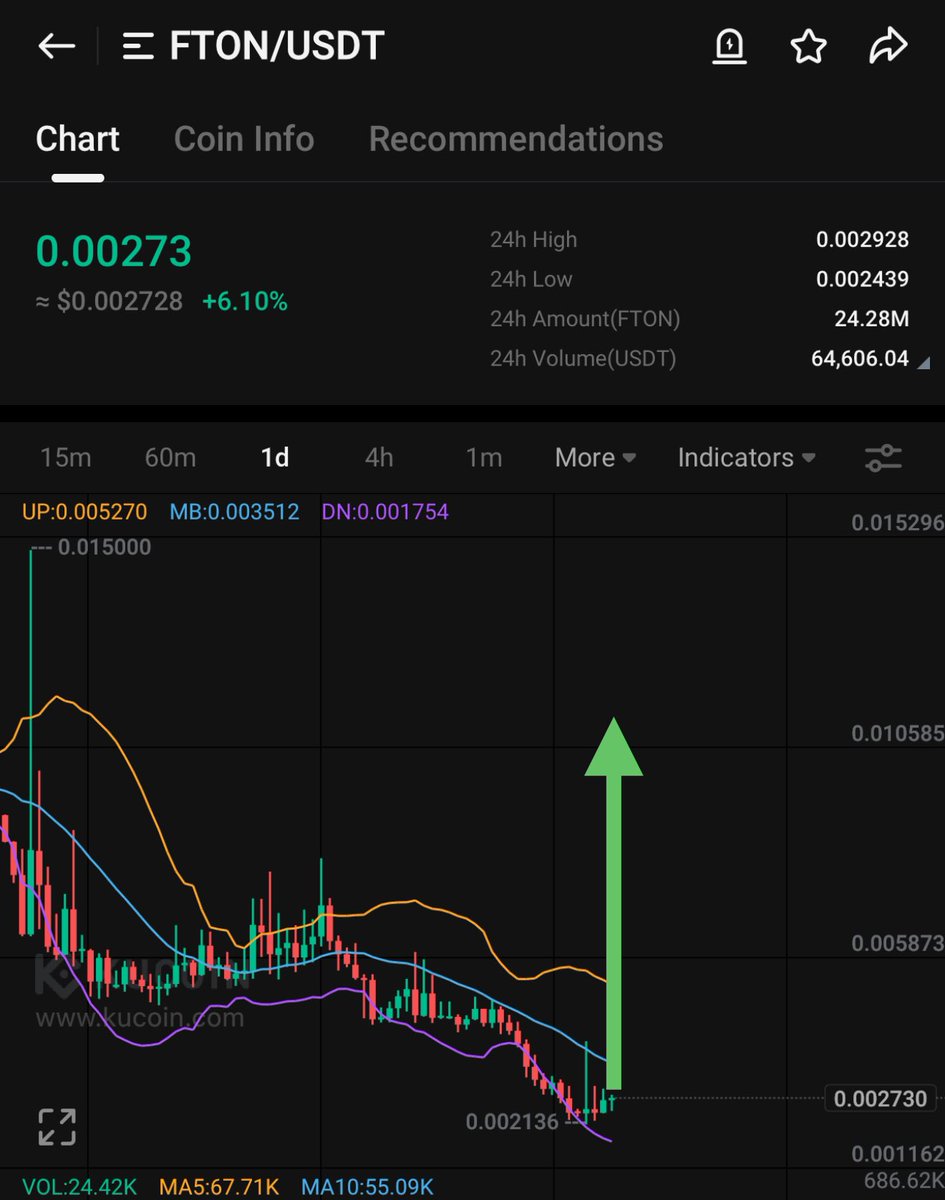This screenshot has height=1200, width=945.
Task: Open the Indicators dropdown
Action: coord(747,458)
